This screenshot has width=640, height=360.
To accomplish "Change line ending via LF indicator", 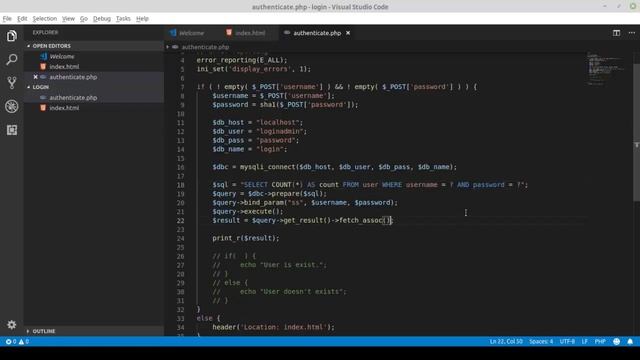I will tap(584, 341).
